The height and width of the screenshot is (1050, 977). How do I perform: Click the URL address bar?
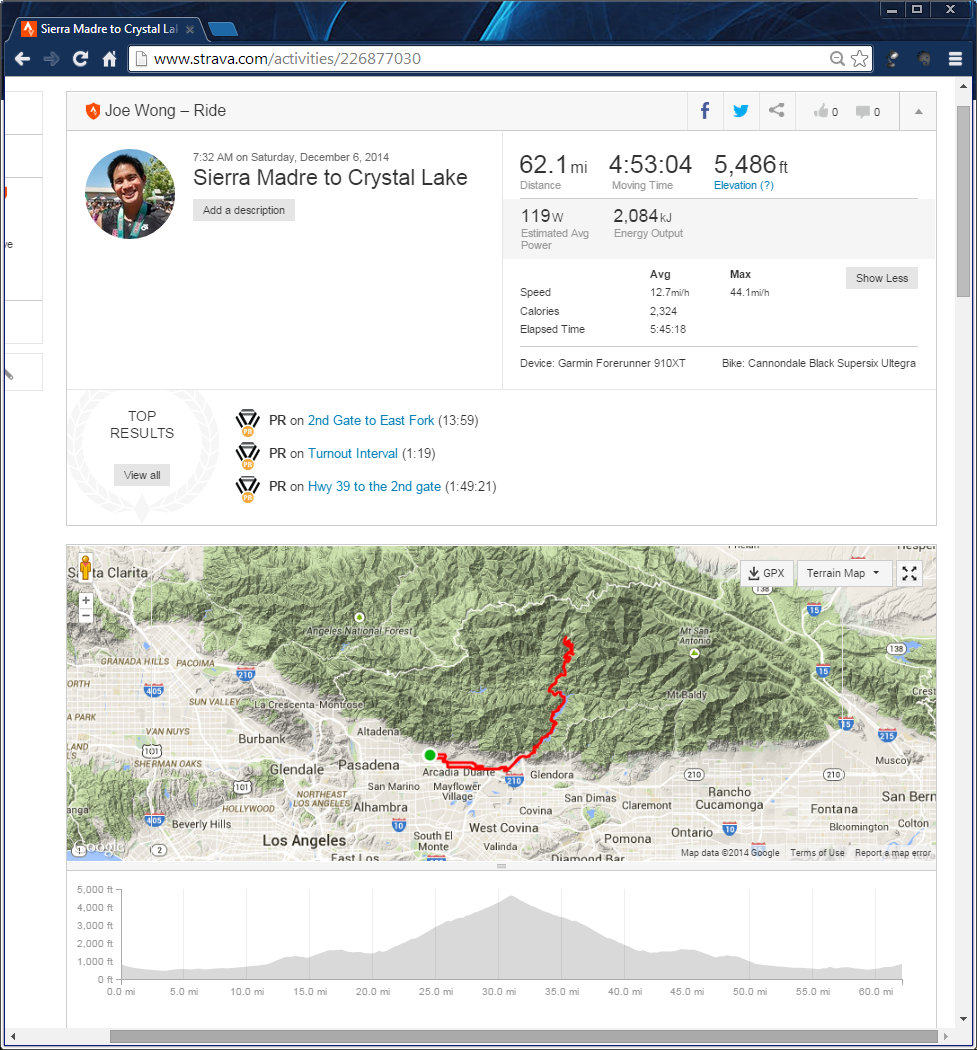pyautogui.click(x=480, y=59)
